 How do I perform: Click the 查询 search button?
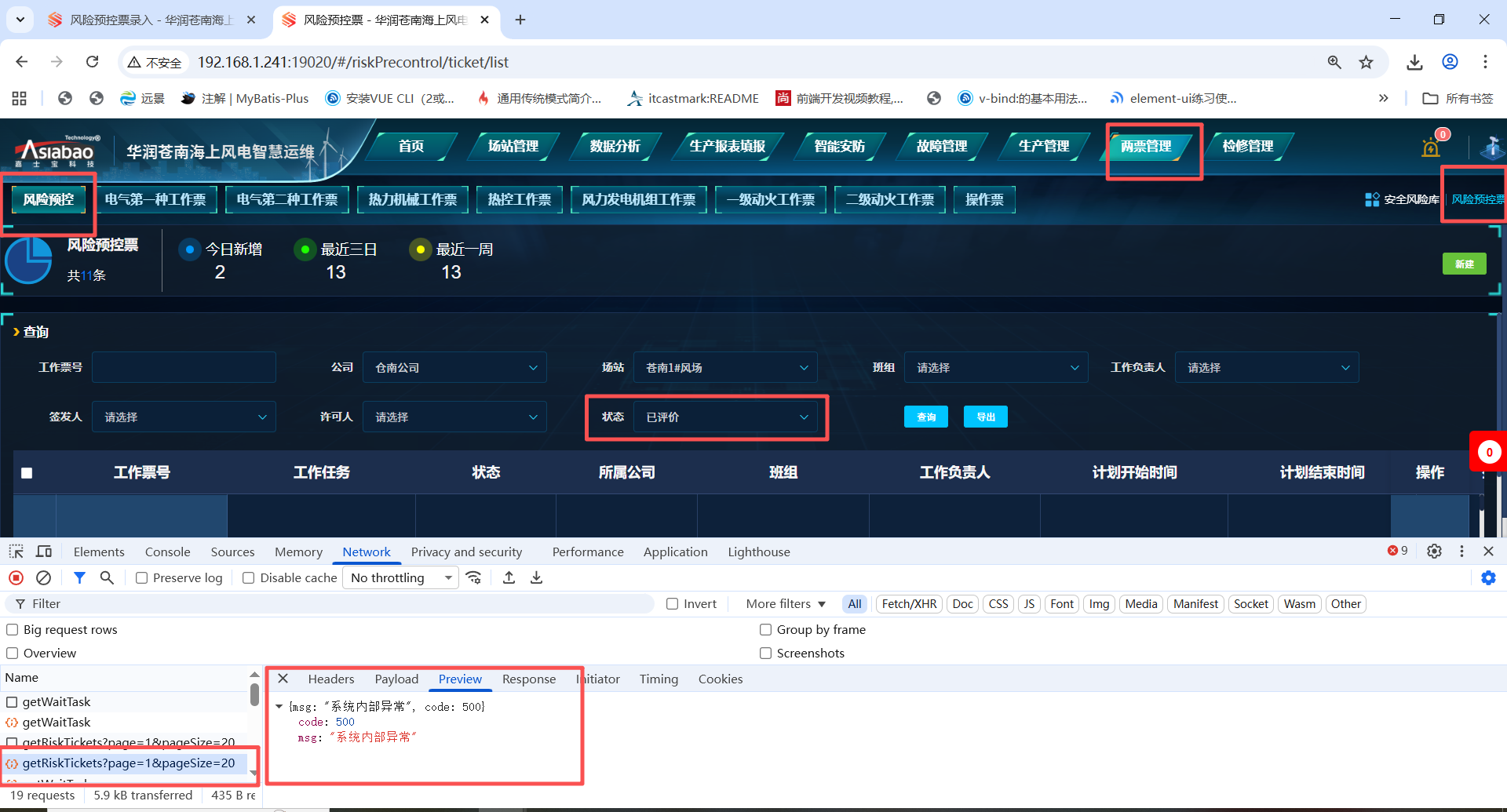click(x=926, y=417)
